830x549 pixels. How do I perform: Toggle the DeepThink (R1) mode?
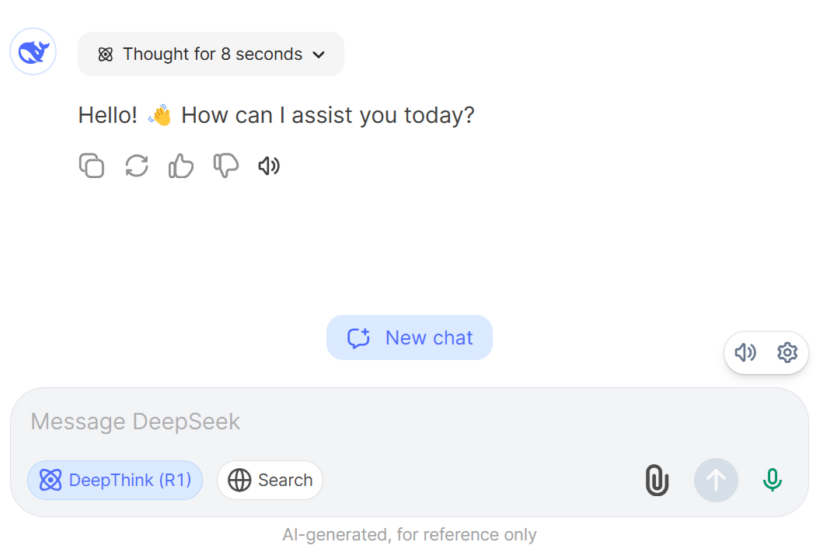[115, 480]
